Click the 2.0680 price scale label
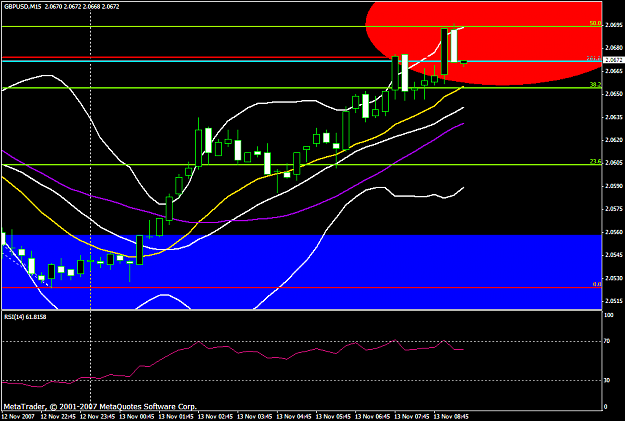Screen dimensions: 625x421 tap(613, 48)
